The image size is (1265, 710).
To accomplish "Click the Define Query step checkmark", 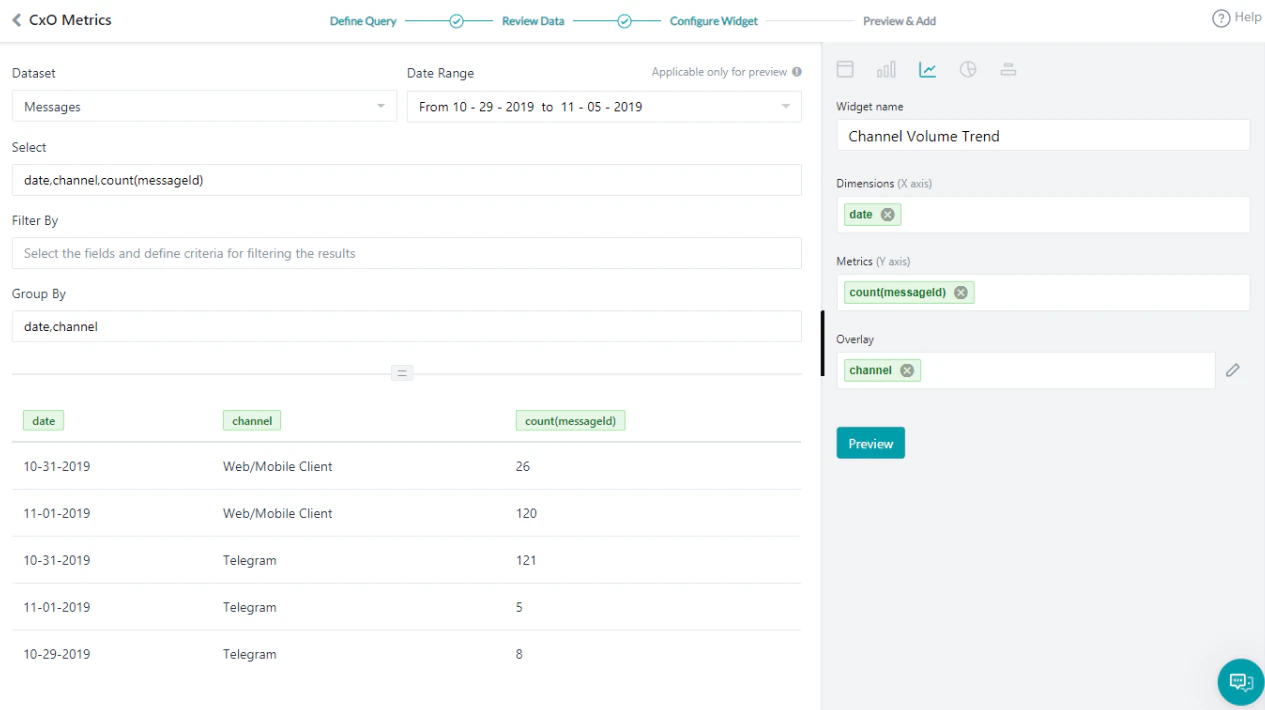I will tap(456, 21).
